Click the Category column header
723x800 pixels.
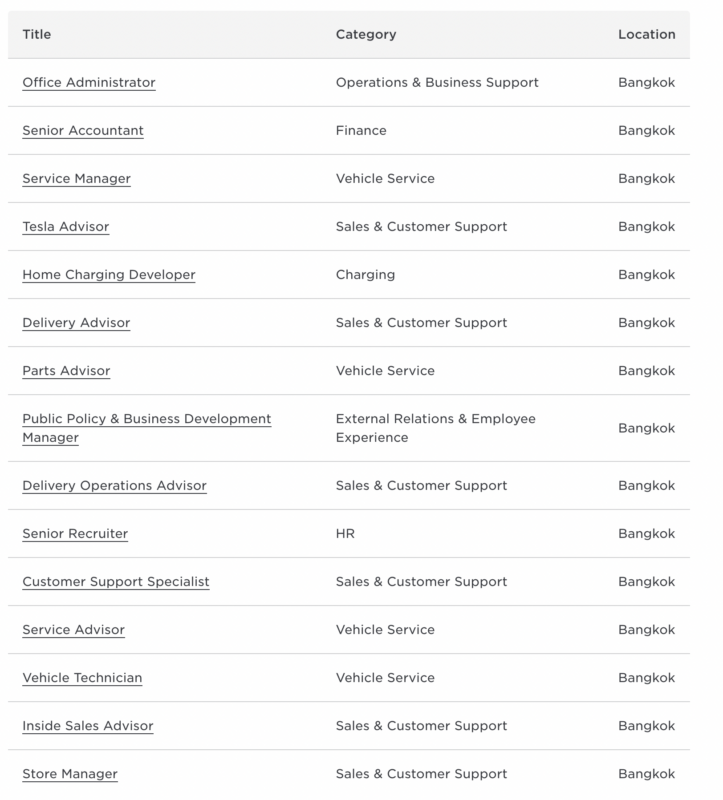click(366, 35)
